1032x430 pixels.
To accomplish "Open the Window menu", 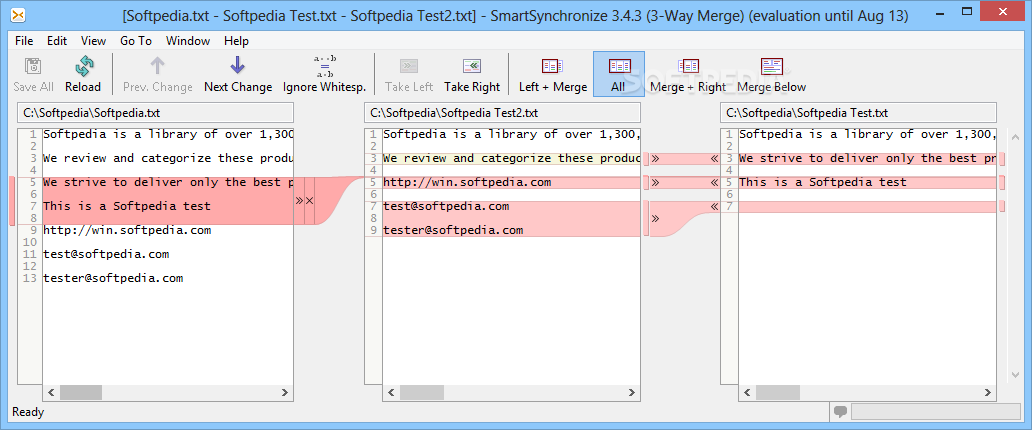I will (x=188, y=41).
